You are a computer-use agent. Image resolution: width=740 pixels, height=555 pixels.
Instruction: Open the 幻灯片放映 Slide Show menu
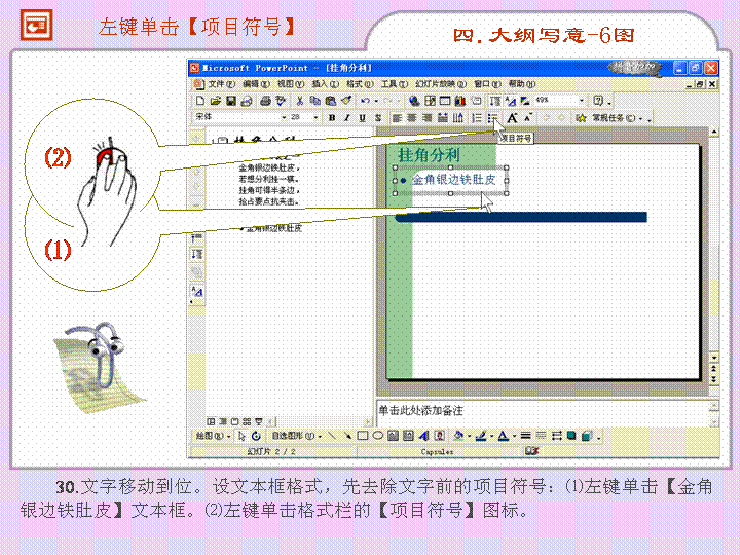(x=441, y=84)
